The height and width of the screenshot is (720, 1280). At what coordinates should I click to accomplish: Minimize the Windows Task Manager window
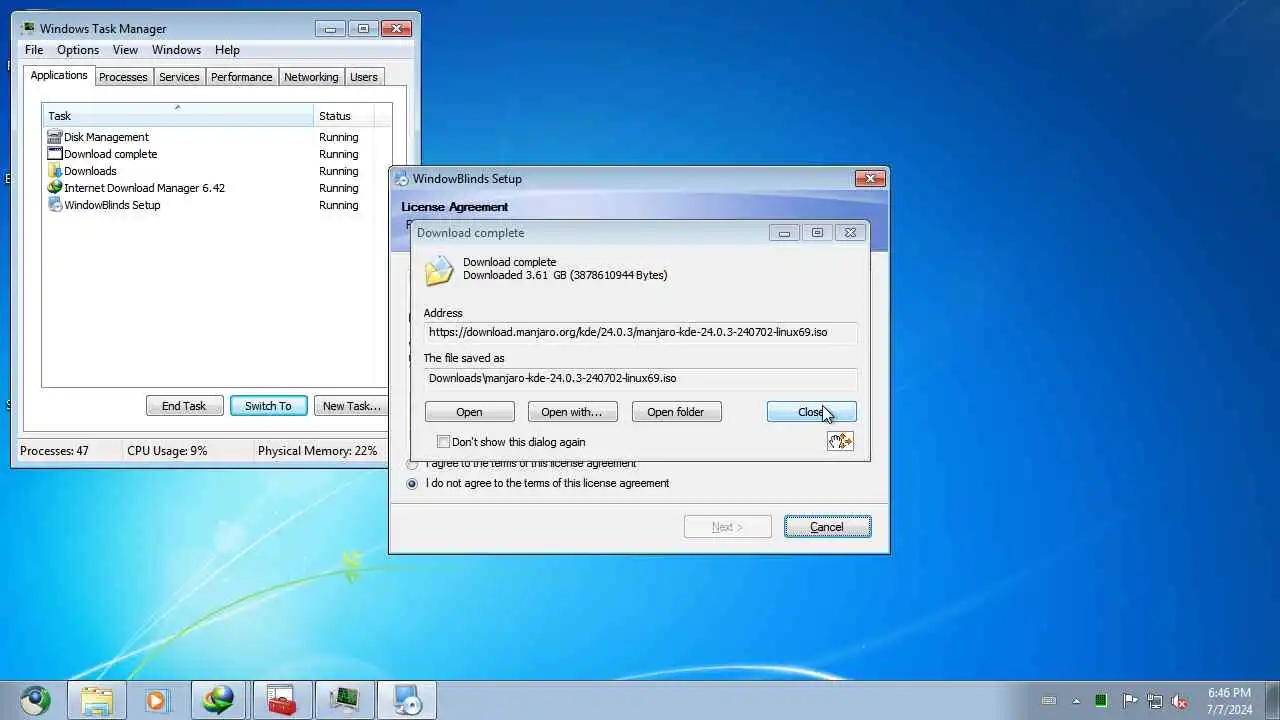(330, 29)
